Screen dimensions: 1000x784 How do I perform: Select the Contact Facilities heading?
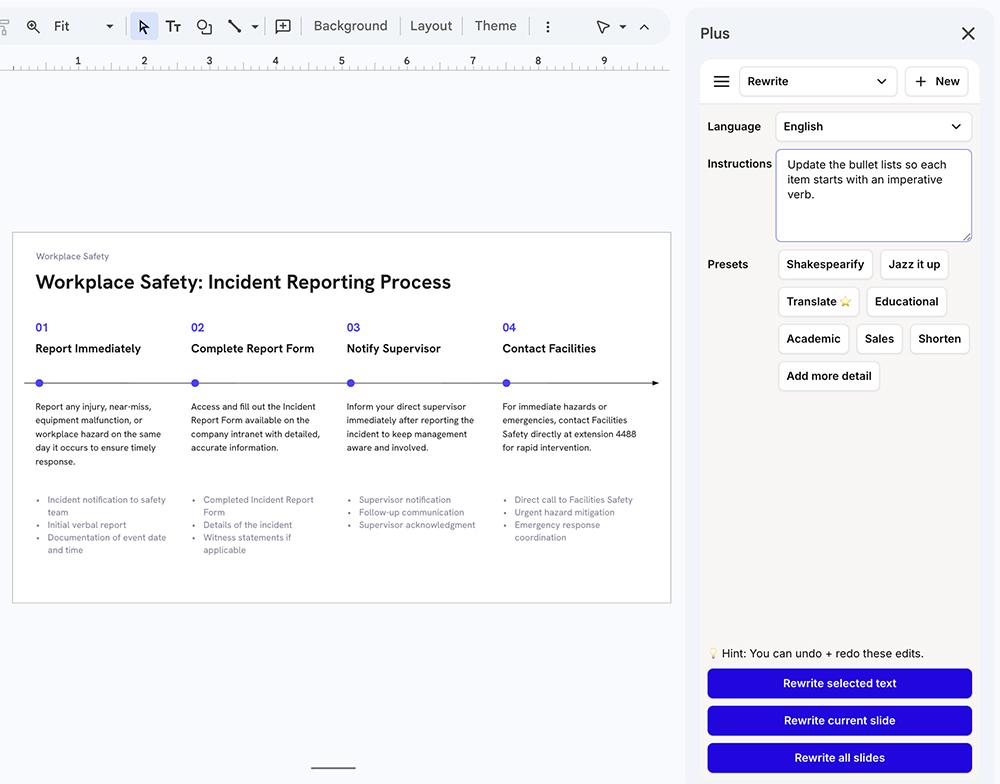tap(549, 348)
